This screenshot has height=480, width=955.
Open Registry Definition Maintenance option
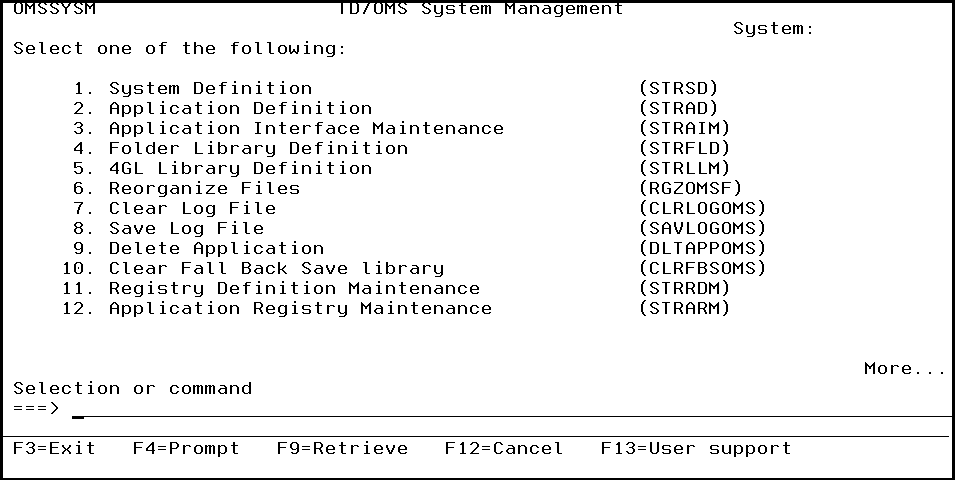click(294, 288)
